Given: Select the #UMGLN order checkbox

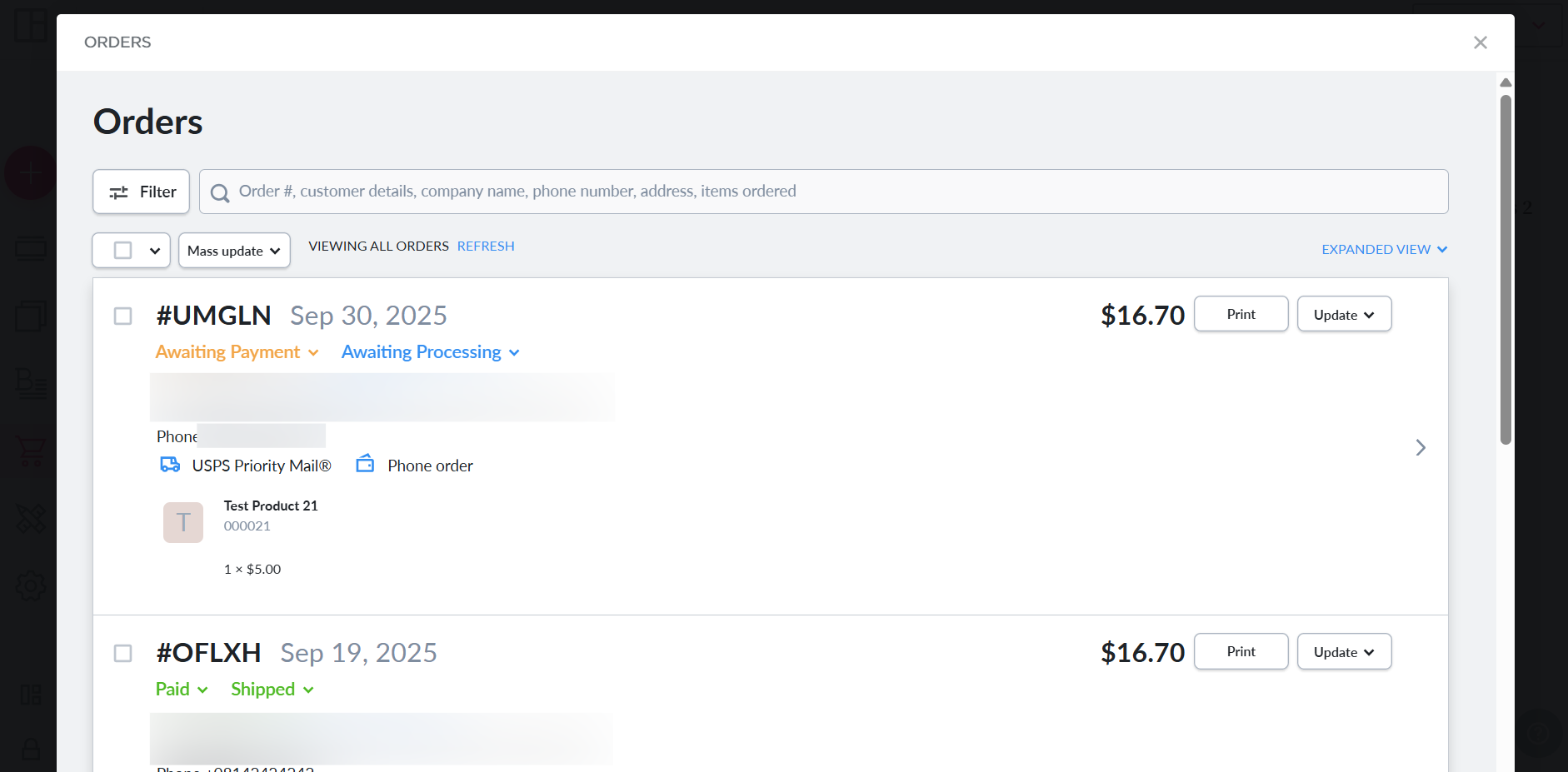Looking at the screenshot, I should click(123, 316).
